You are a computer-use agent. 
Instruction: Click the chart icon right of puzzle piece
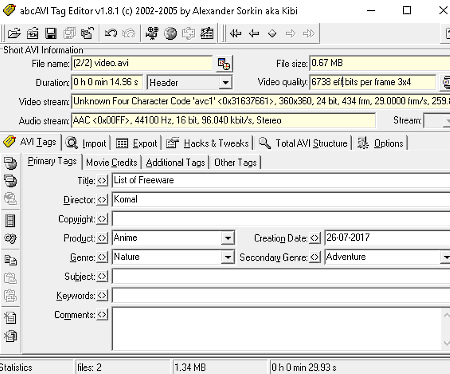click(207, 33)
